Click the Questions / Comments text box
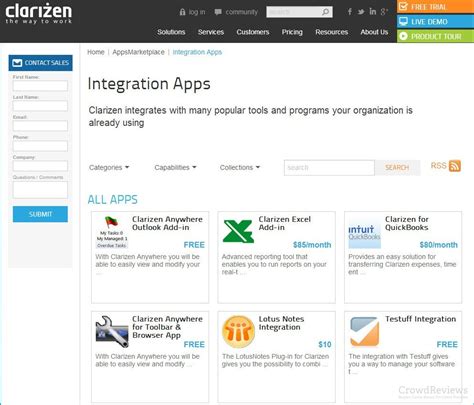This screenshot has height=405, width=474. 40,190
